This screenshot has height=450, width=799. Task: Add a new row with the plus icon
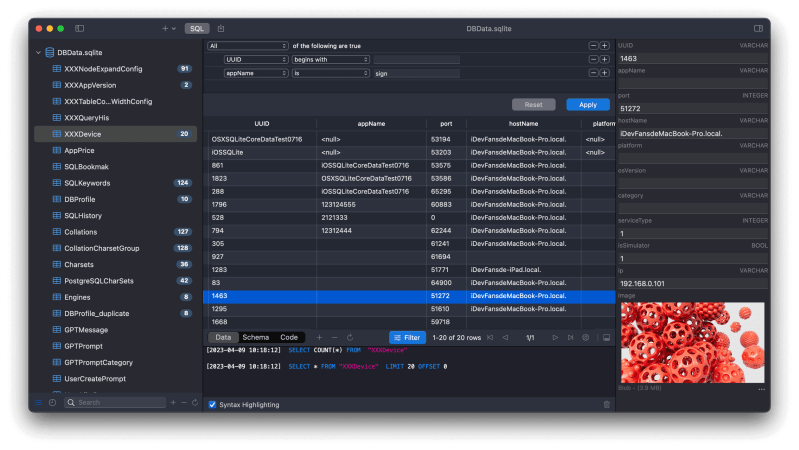(x=319, y=337)
